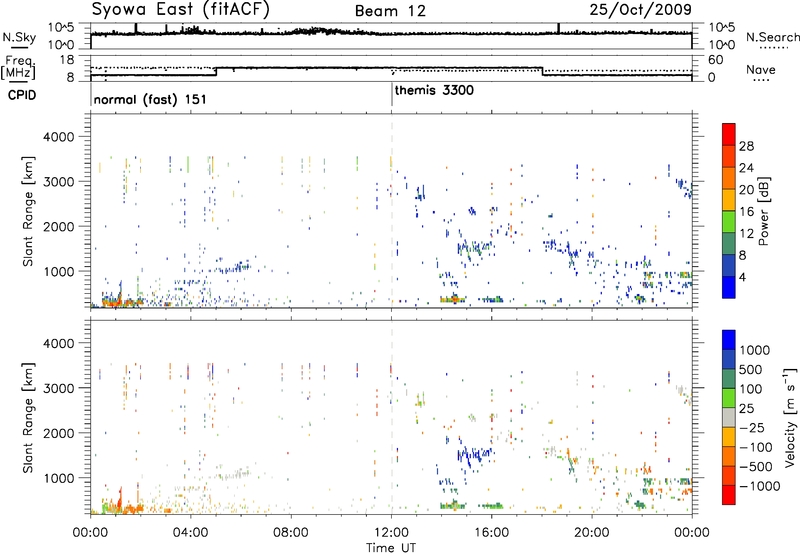Click the "CPID" row label
The image size is (800, 554).
point(22,95)
